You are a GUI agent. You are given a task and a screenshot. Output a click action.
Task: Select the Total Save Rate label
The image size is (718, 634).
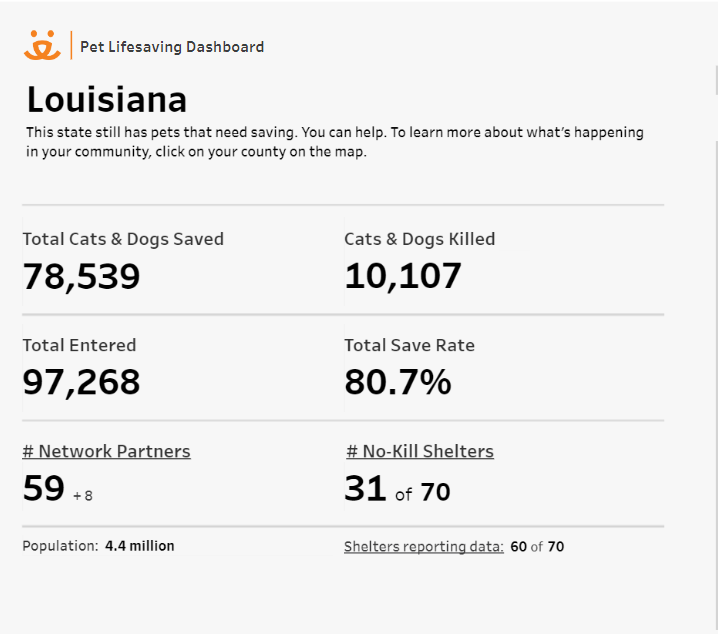coord(410,345)
